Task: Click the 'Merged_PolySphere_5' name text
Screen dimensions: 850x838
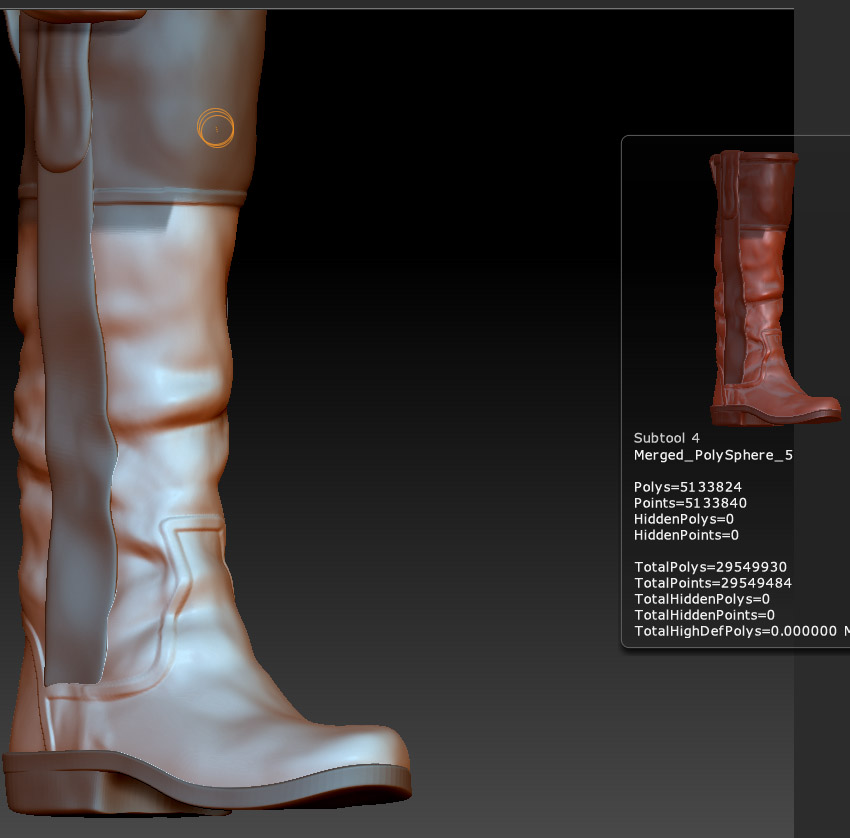Action: point(713,455)
